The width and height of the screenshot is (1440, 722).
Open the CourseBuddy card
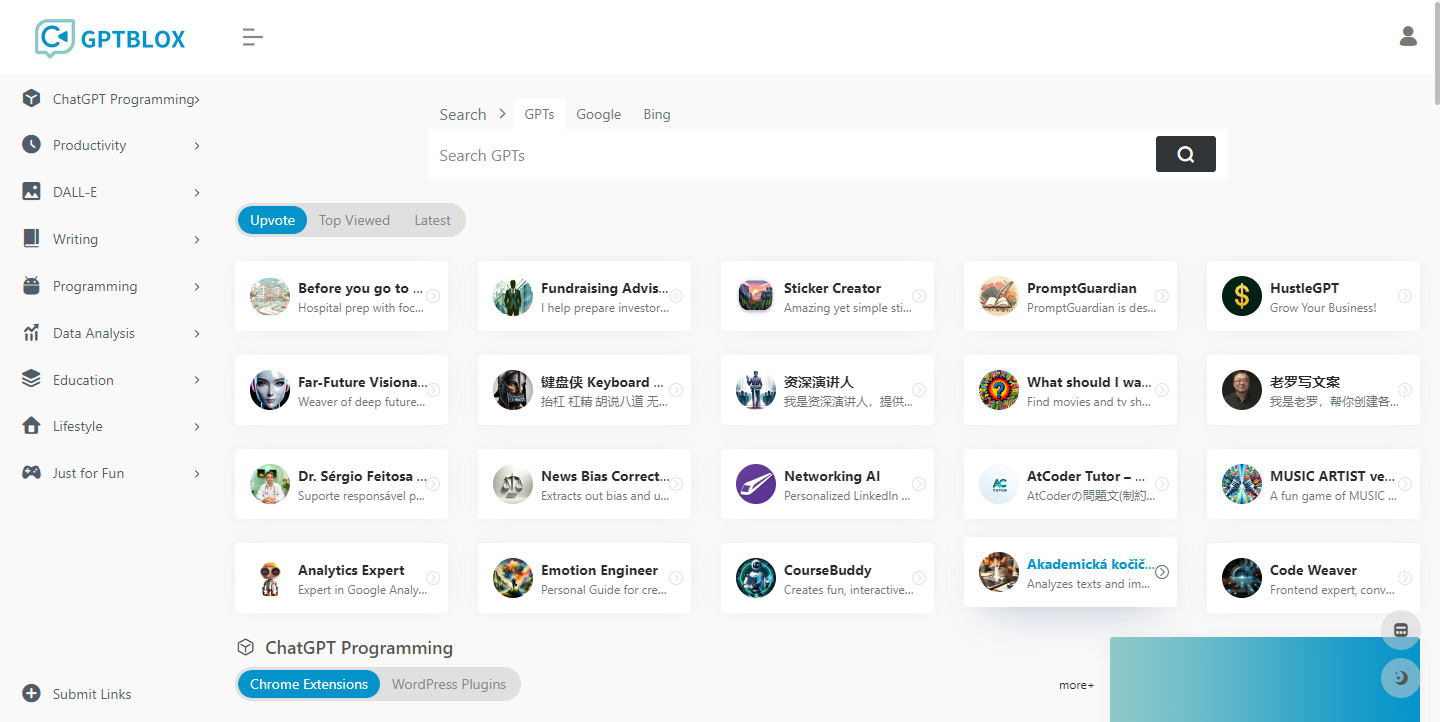(x=827, y=578)
